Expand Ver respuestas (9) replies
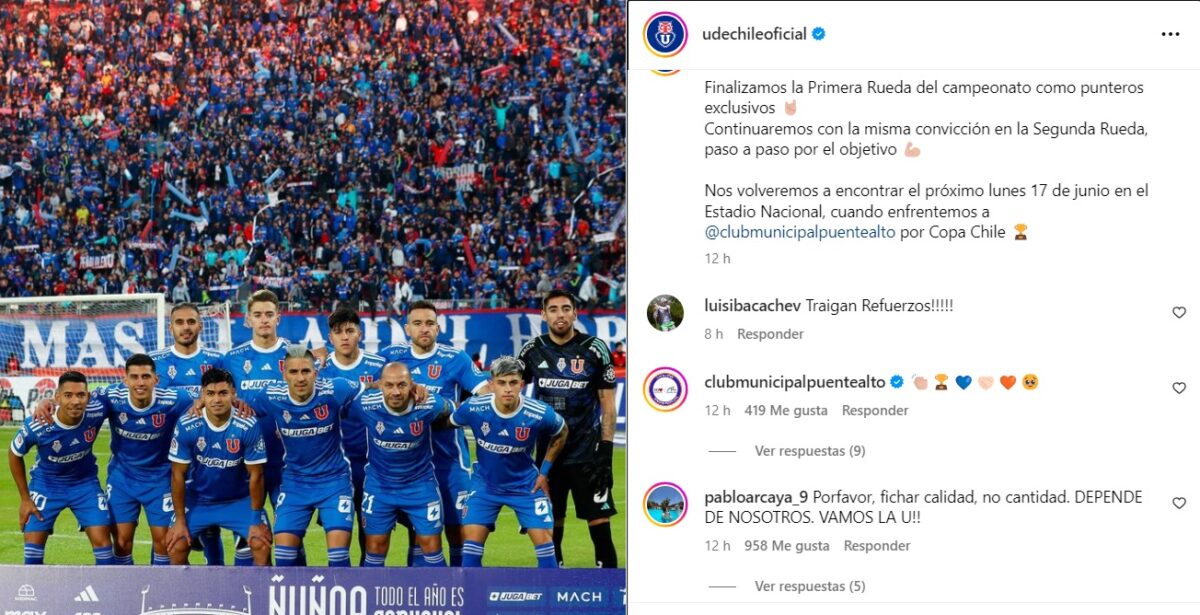The image size is (1200, 615). tap(810, 451)
